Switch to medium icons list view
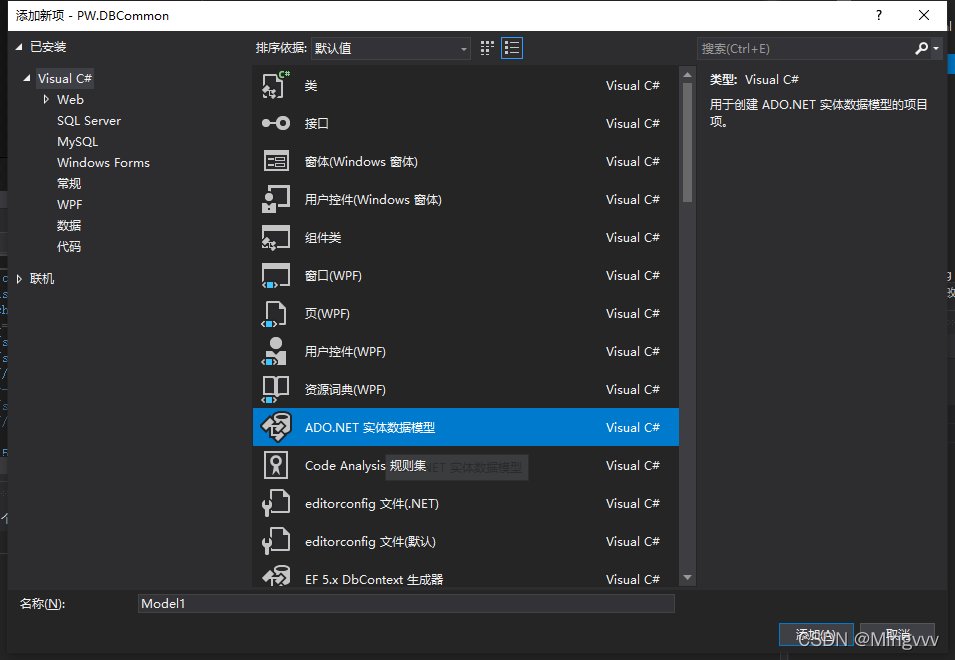This screenshot has height=660, width=955. (x=512, y=48)
